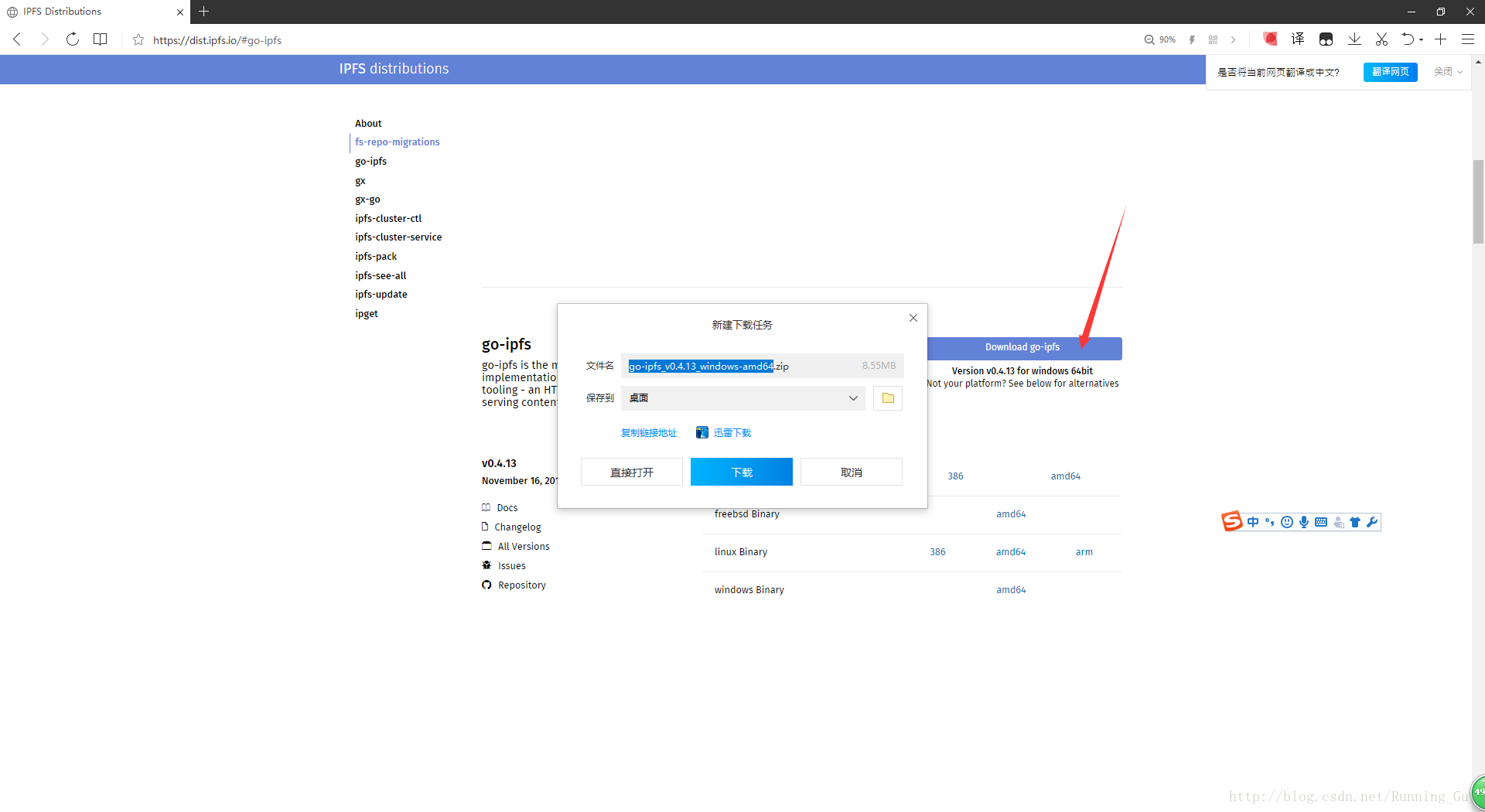The image size is (1485, 812).
Task: Open the Sogou skin shirt icon
Action: (x=1355, y=522)
